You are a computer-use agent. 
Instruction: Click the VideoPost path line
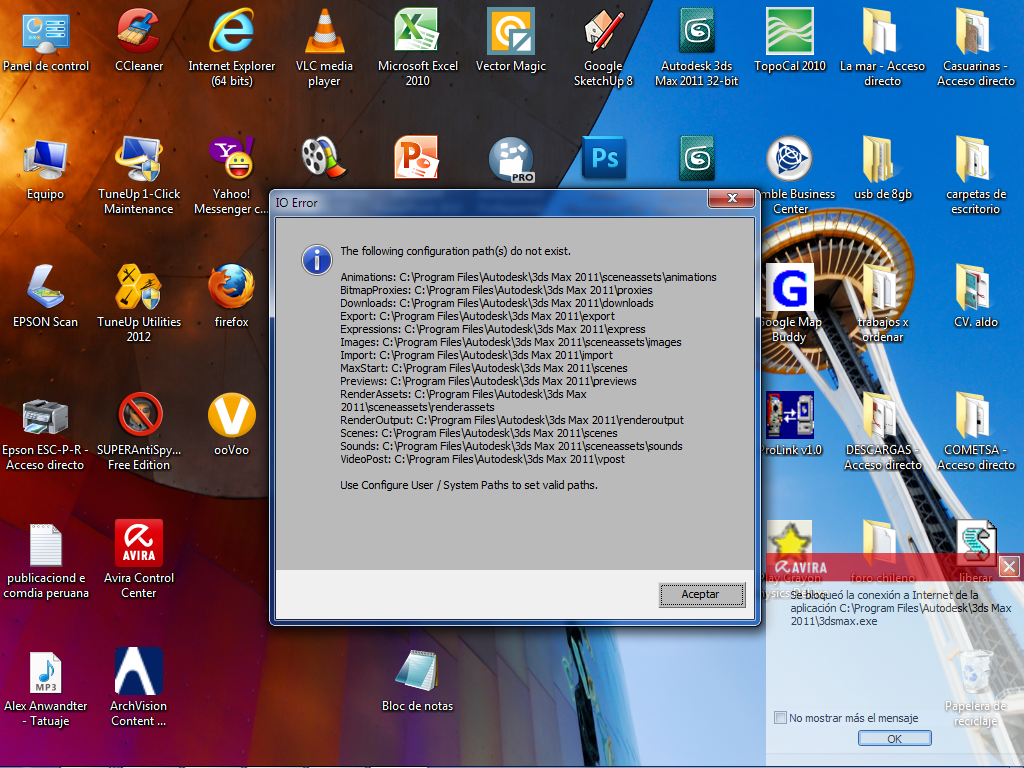click(483, 459)
